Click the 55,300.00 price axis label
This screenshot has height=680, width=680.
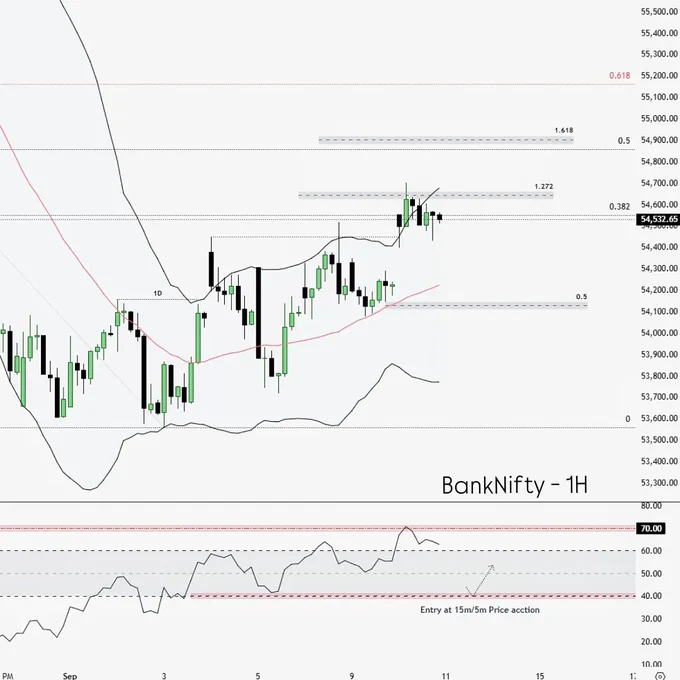(x=659, y=54)
